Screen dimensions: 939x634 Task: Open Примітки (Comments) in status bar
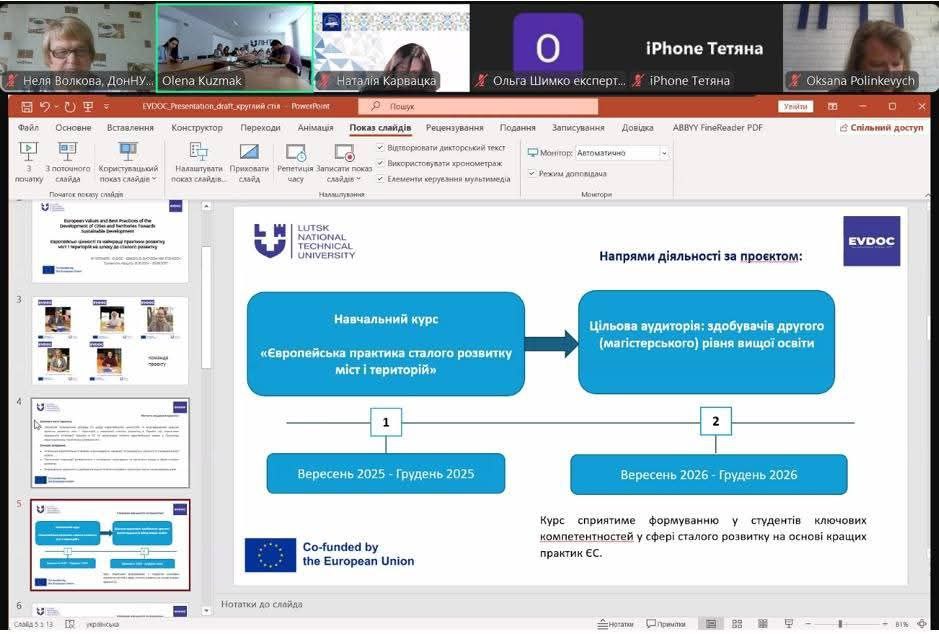coord(665,624)
